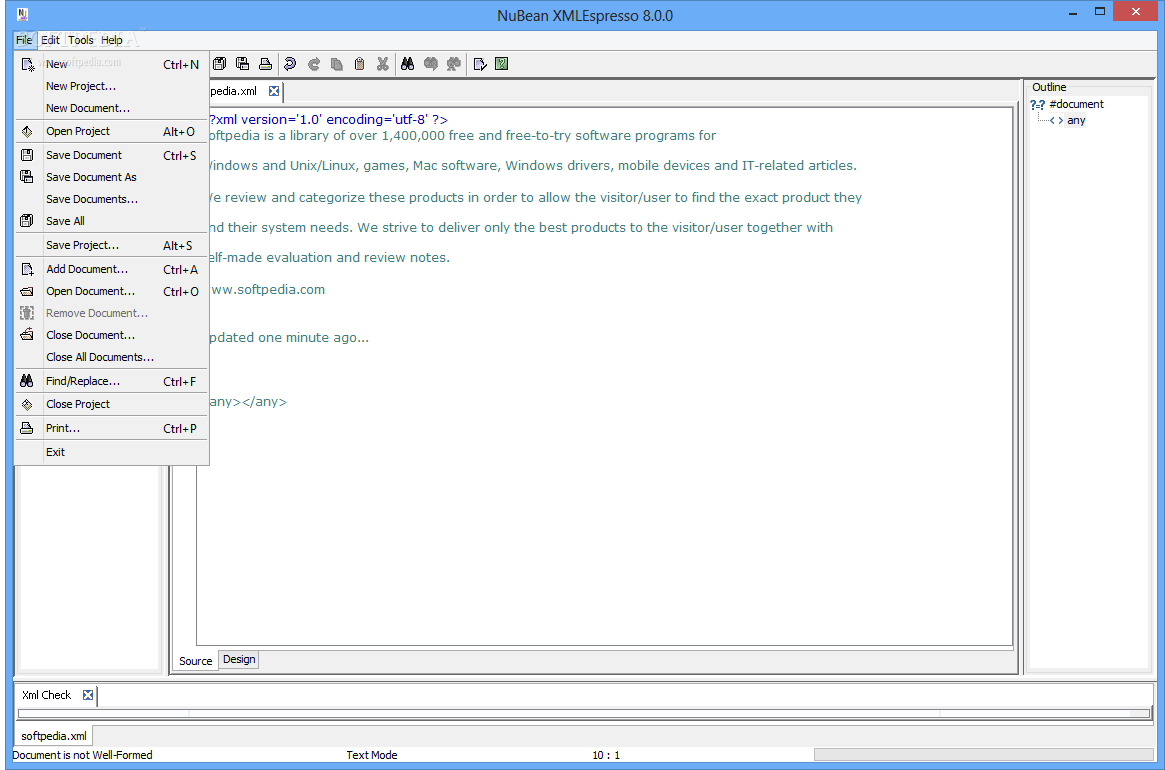
Task: Click the Find binoculars toolbar icon
Action: (407, 64)
